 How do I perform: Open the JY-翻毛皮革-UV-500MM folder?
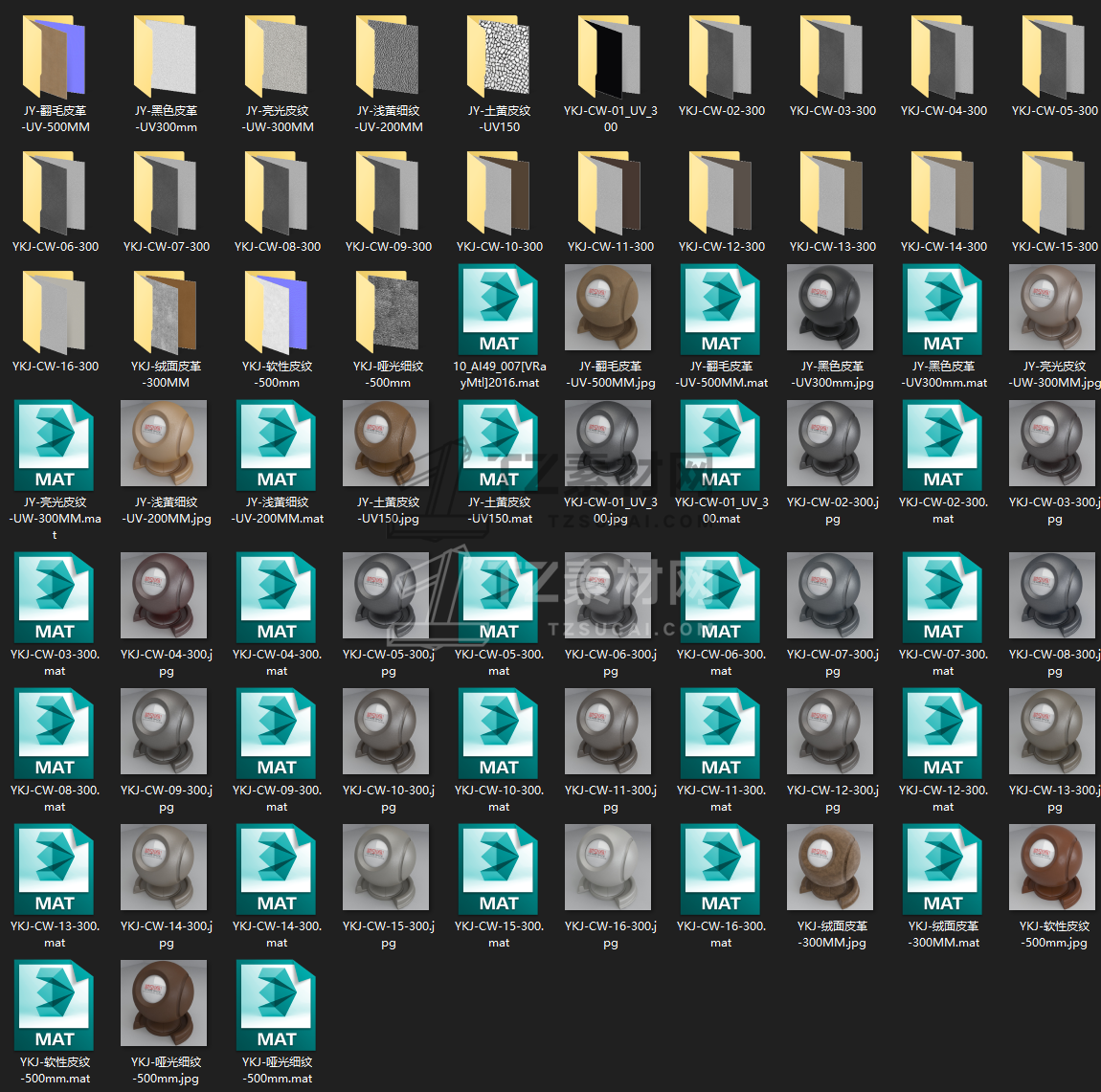tap(55, 57)
